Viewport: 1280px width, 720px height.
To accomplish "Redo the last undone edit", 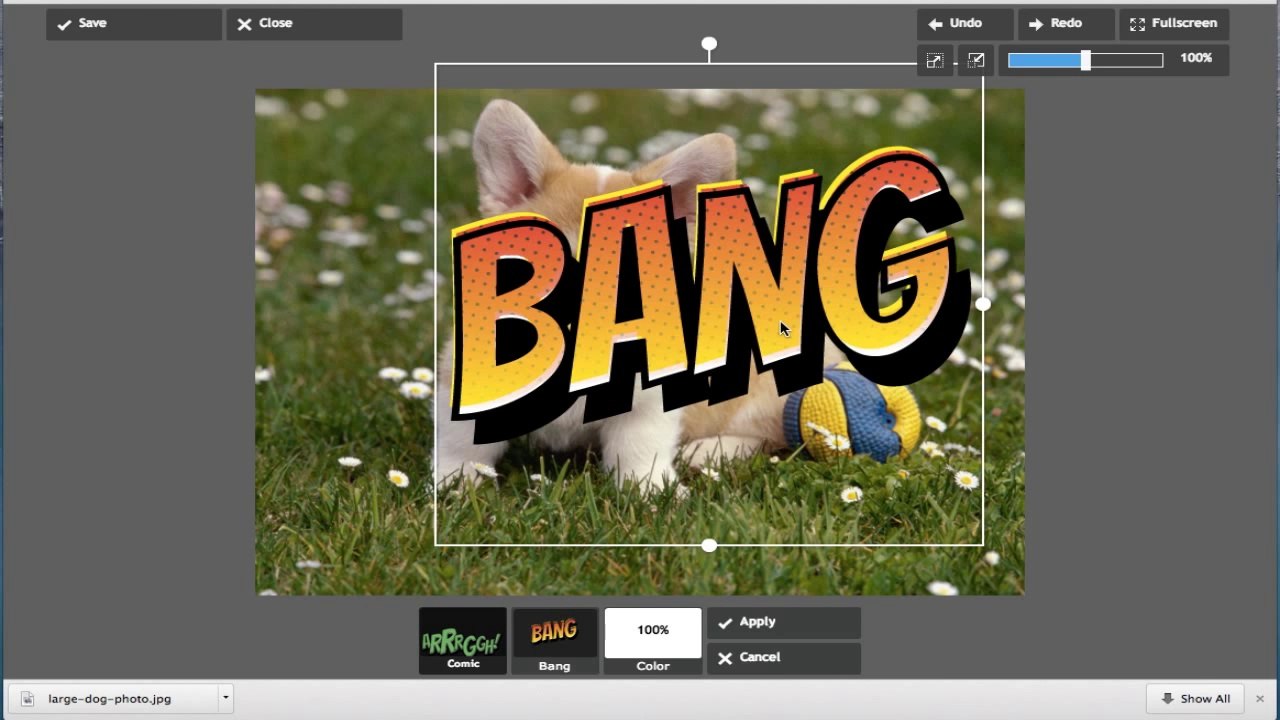I will click(1066, 24).
